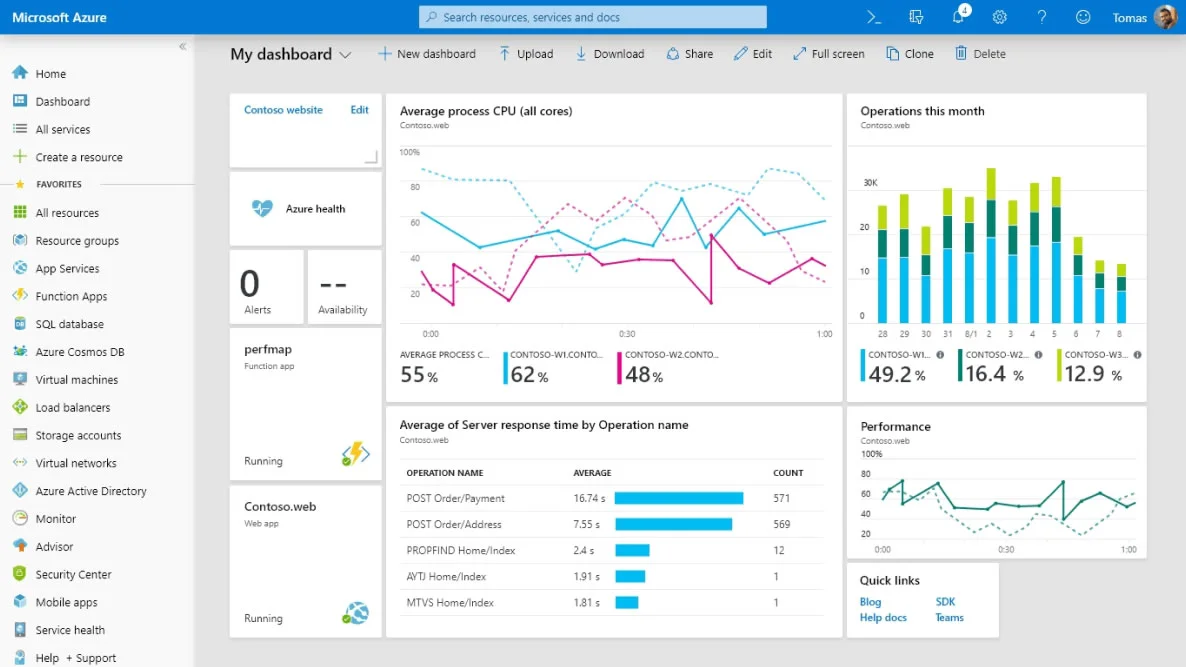Click the Monitor gauge icon
The image size is (1186, 667).
coord(20,518)
